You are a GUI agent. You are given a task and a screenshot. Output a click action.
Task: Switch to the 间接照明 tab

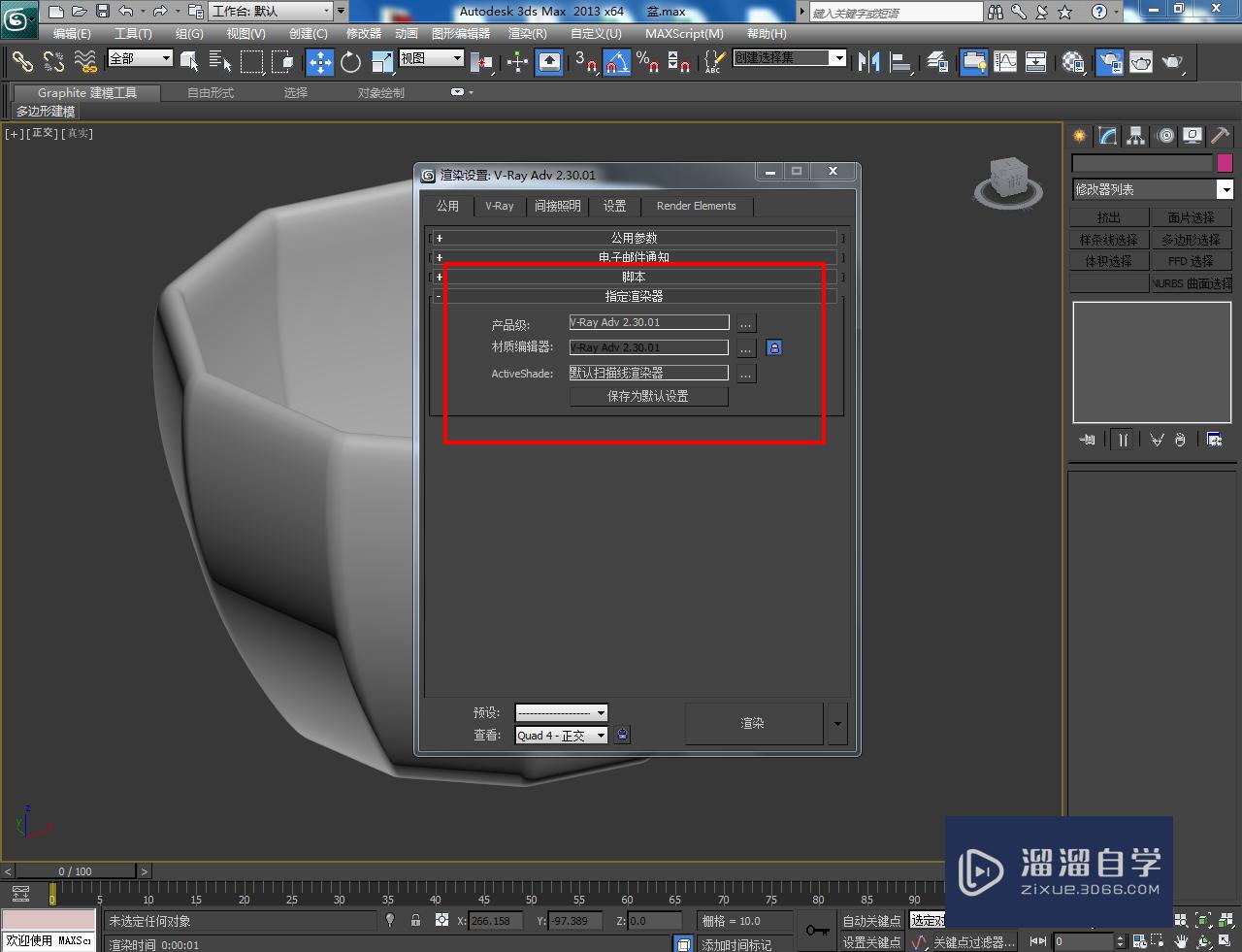(x=557, y=206)
